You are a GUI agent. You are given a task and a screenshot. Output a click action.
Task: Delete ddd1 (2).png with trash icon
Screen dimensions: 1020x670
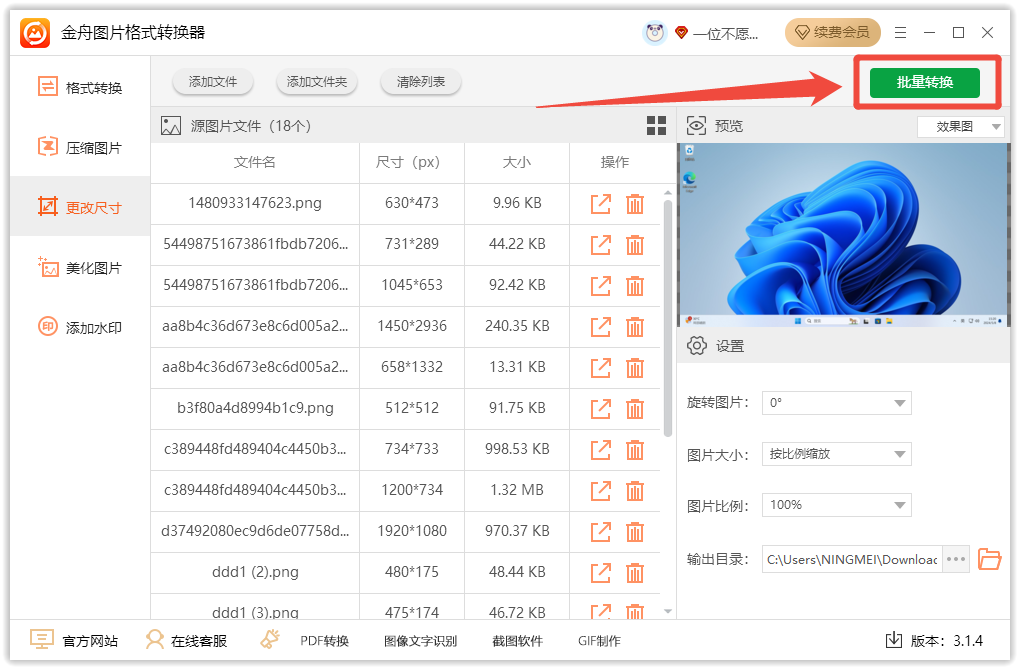[635, 572]
